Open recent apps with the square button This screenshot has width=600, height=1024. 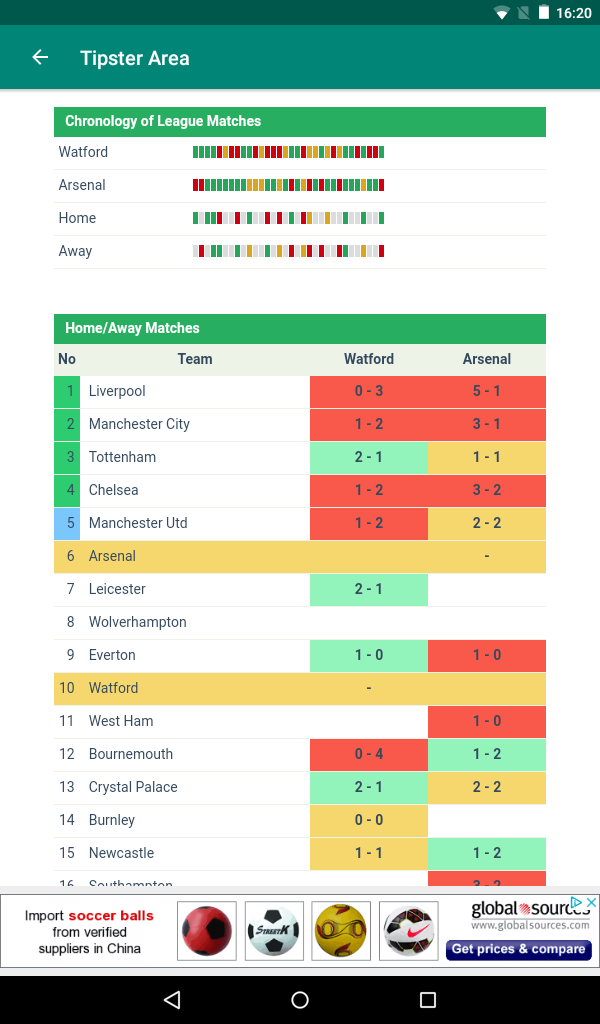[x=428, y=999]
